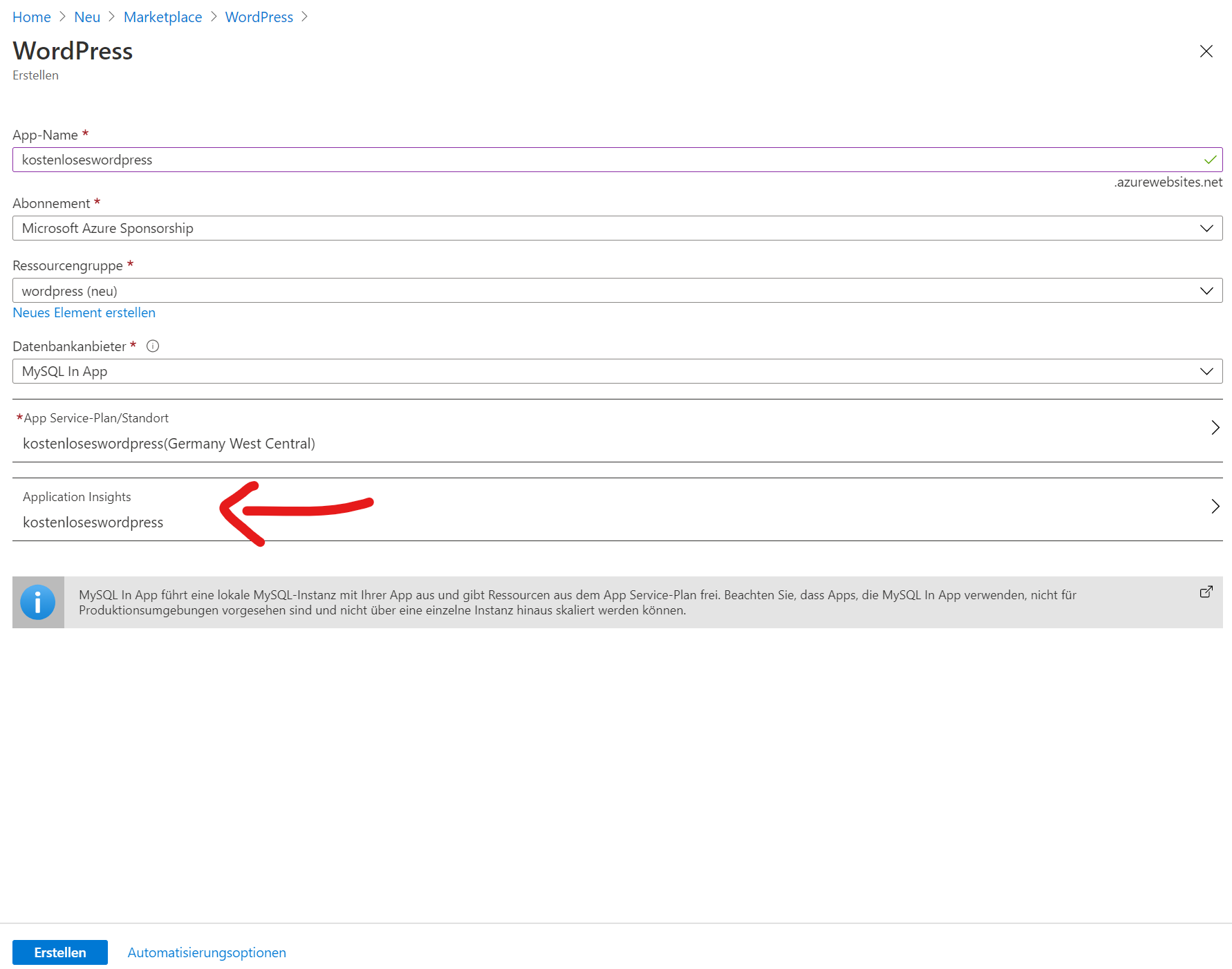Image resolution: width=1232 pixels, height=969 pixels.
Task: Click the WordPress page title
Action: [x=73, y=51]
